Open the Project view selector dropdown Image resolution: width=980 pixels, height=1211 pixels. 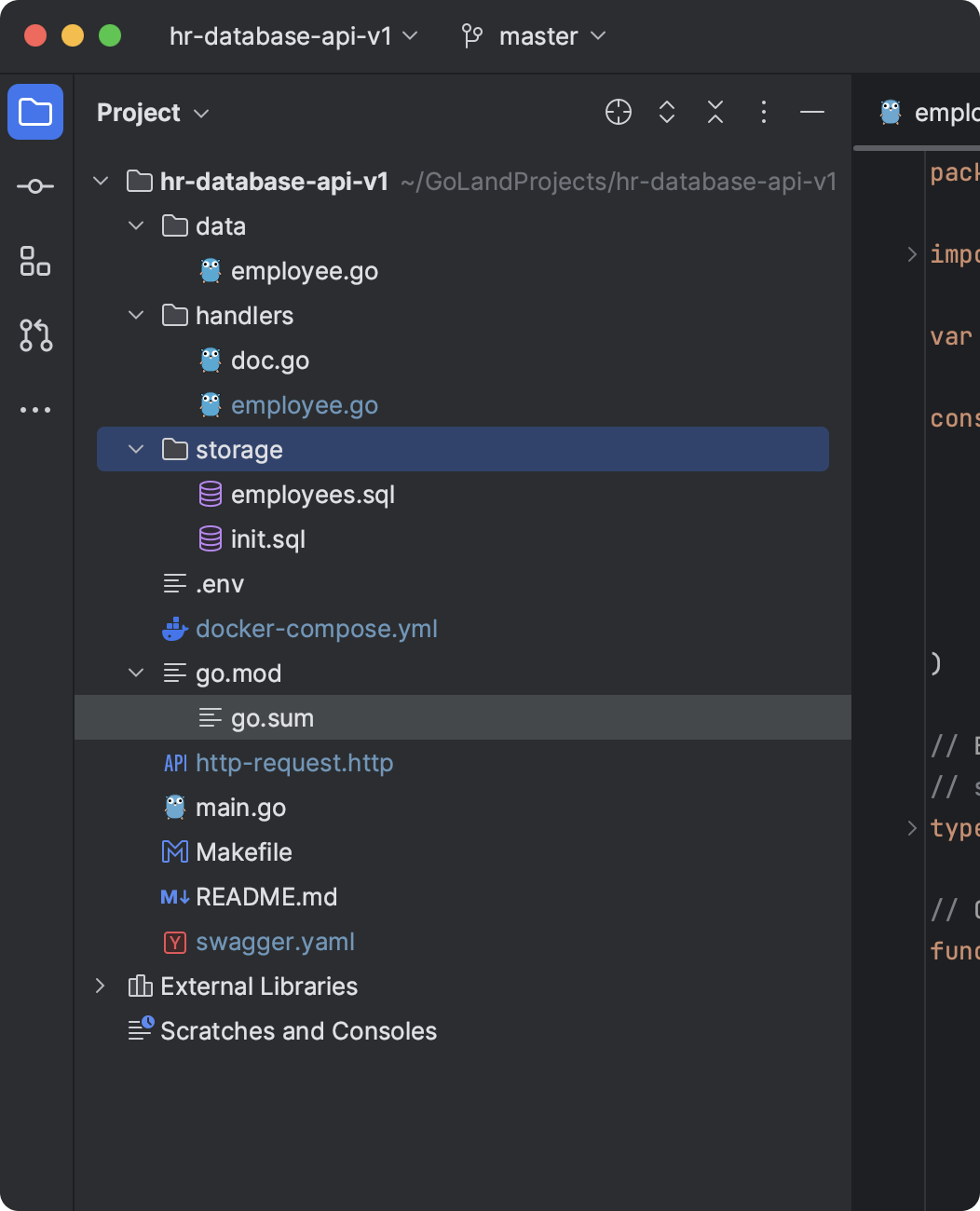(153, 113)
